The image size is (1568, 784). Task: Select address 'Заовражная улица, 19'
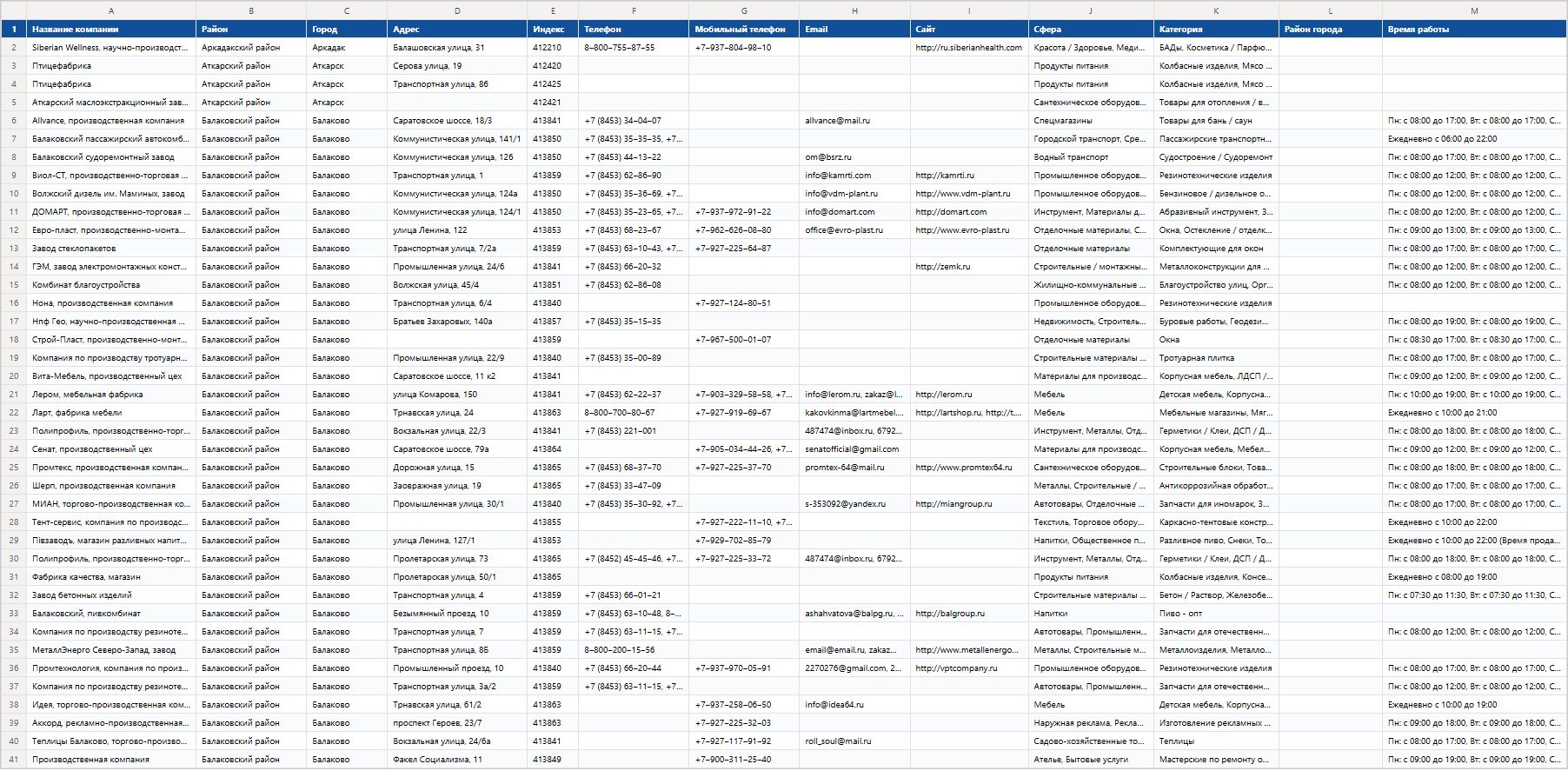(457, 486)
